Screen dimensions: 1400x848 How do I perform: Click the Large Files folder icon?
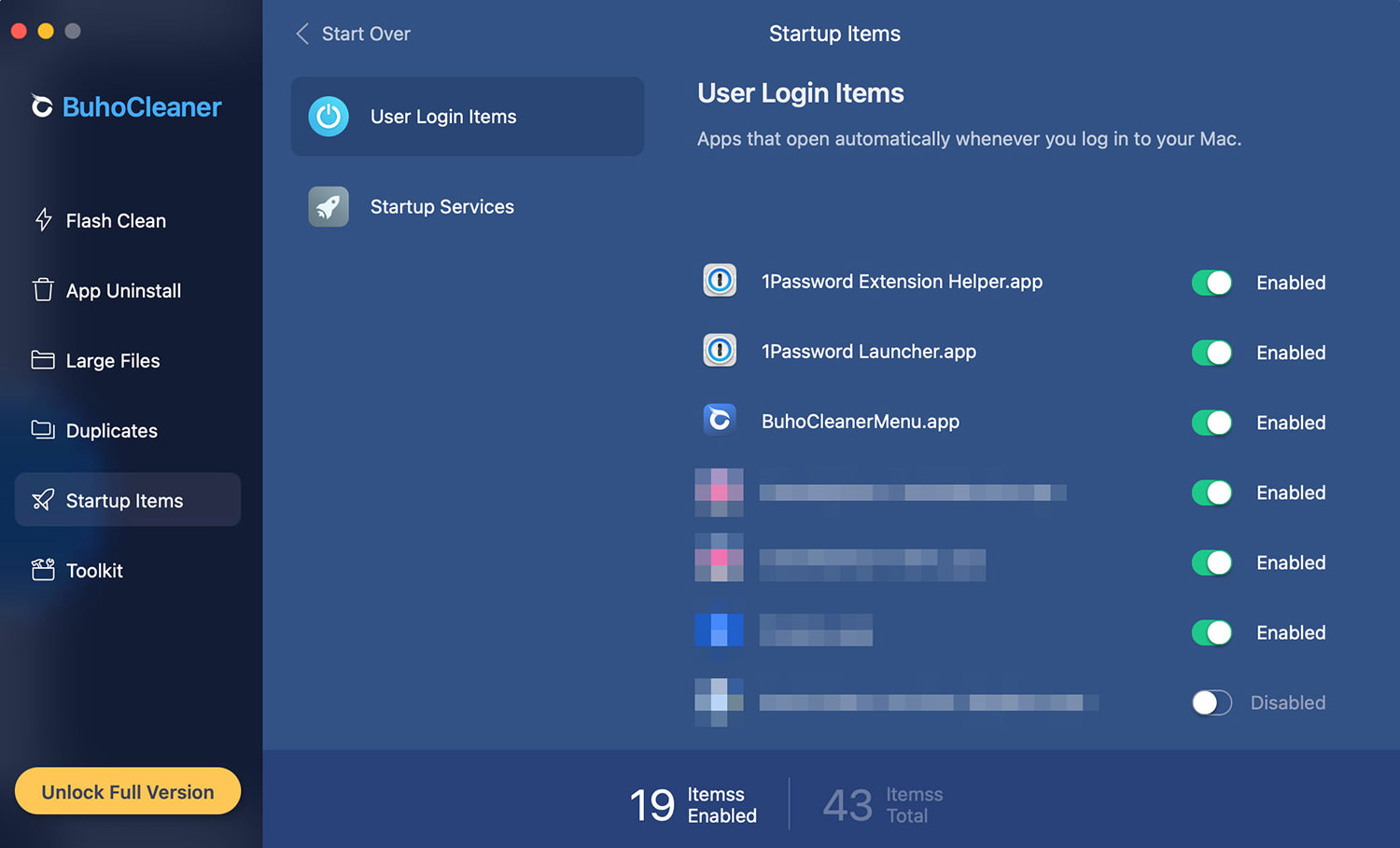(43, 360)
